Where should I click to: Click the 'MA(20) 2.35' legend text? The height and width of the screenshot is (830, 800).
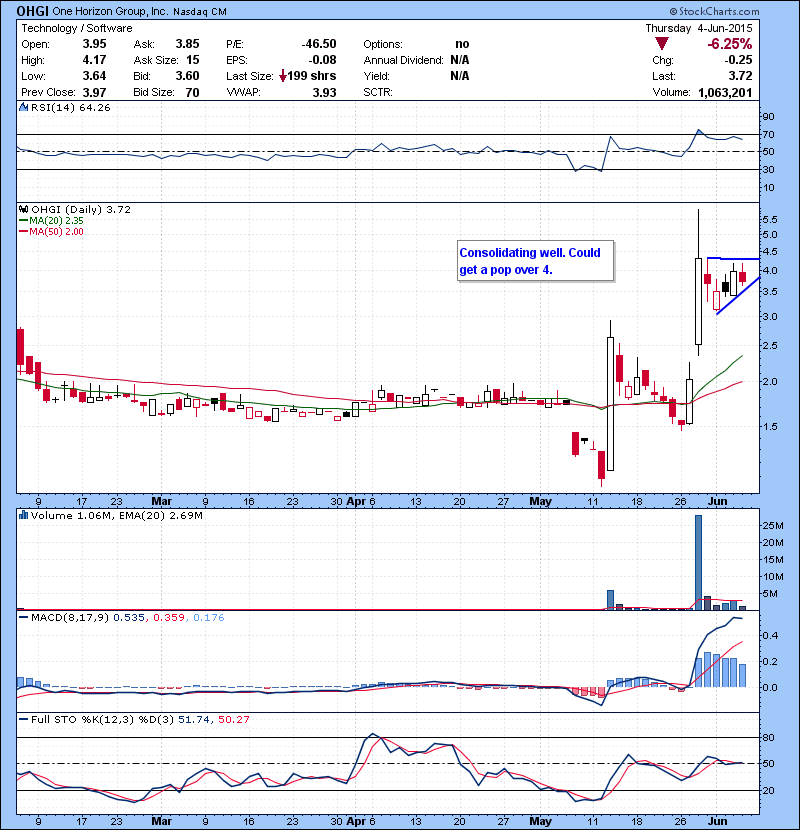pyautogui.click(x=56, y=221)
